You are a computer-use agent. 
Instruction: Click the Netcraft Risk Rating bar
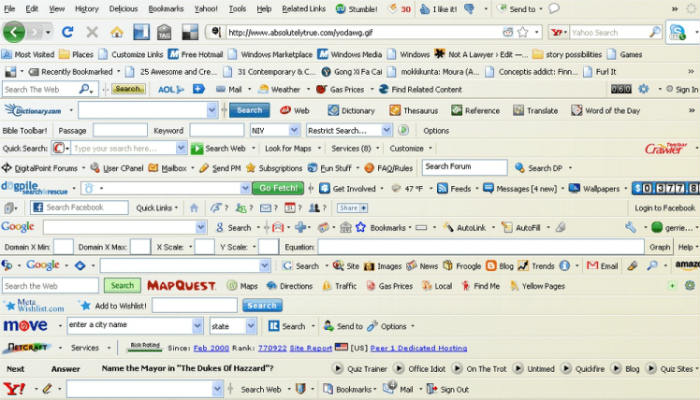(144, 347)
